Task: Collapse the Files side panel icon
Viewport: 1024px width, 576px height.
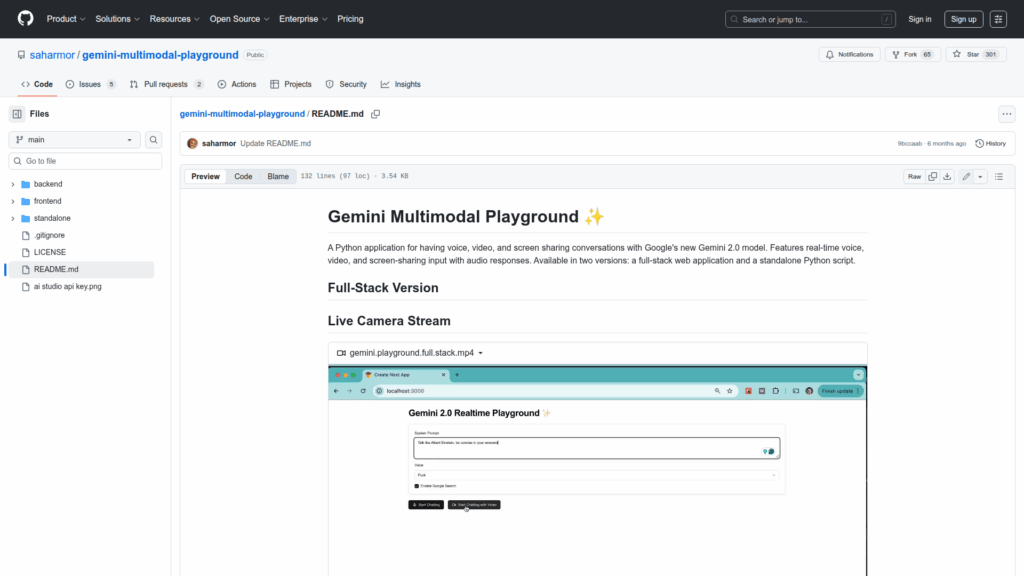Action: pyautogui.click(x=17, y=114)
